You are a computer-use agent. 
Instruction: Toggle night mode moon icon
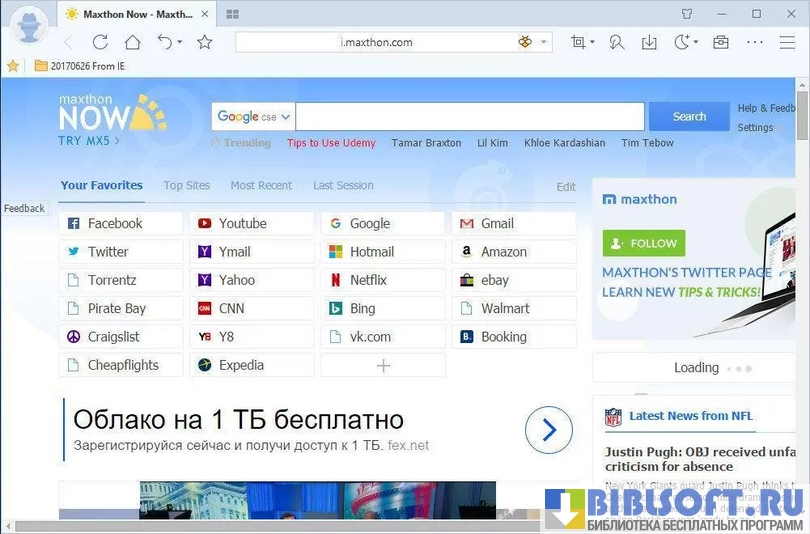pyautogui.click(x=682, y=42)
